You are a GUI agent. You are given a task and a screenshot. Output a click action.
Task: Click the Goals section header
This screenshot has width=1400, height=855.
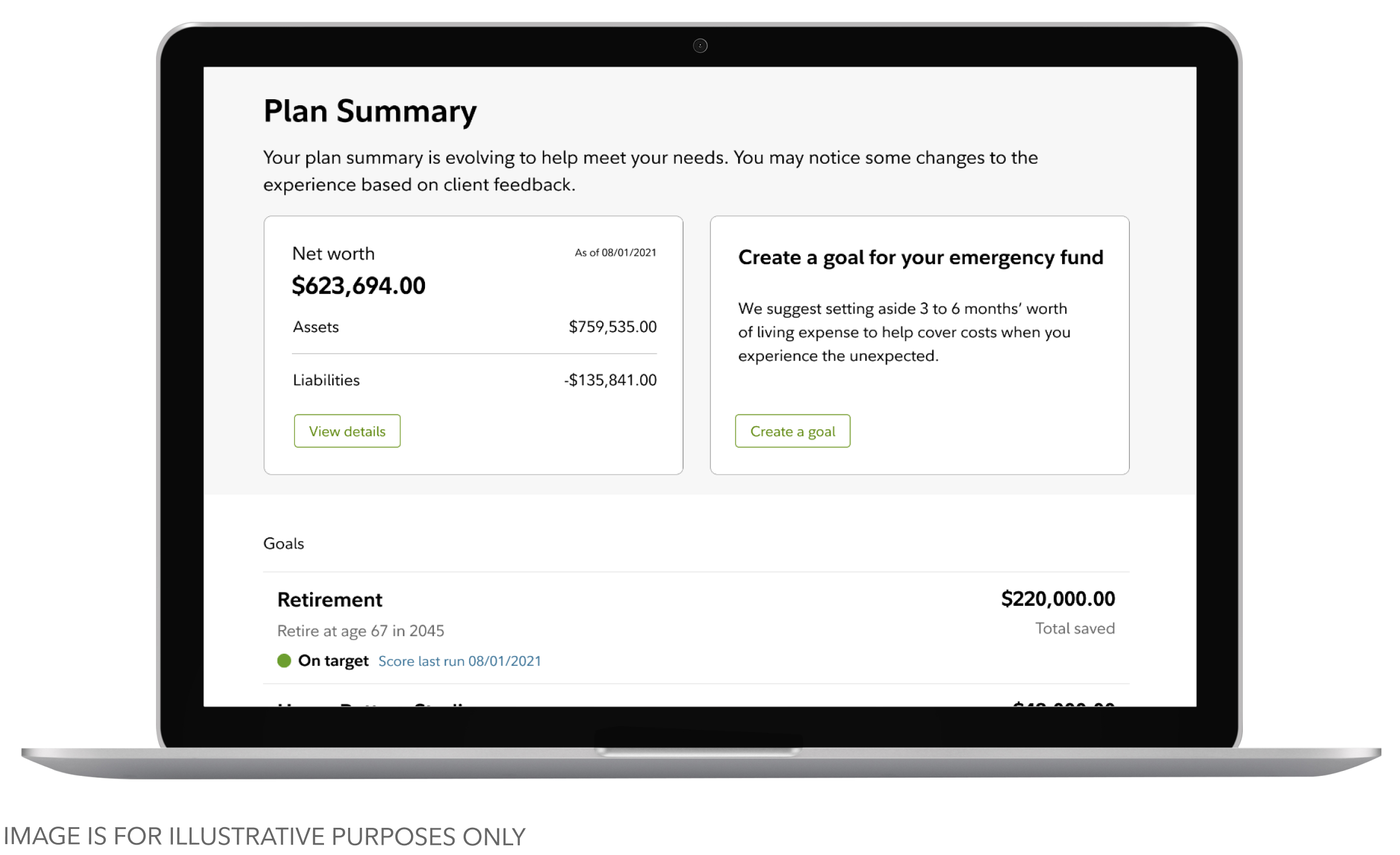pyautogui.click(x=284, y=544)
